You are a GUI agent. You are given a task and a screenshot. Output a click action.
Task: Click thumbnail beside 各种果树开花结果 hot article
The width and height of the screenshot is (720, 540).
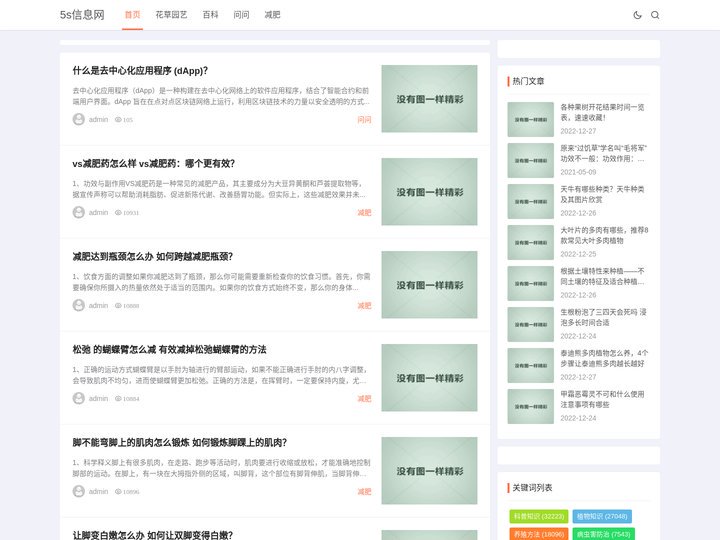point(530,119)
